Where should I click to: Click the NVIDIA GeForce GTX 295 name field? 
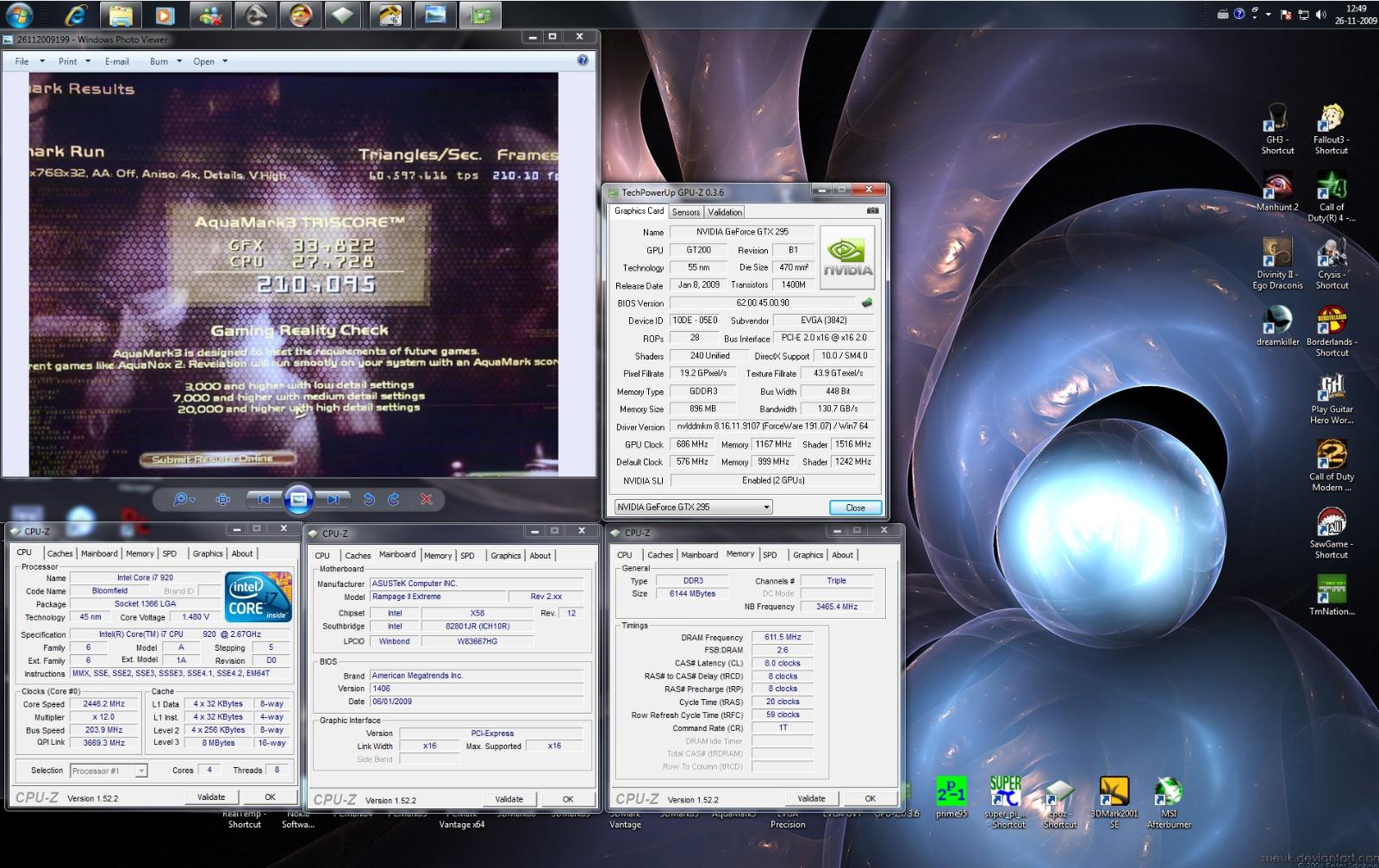tap(742, 232)
